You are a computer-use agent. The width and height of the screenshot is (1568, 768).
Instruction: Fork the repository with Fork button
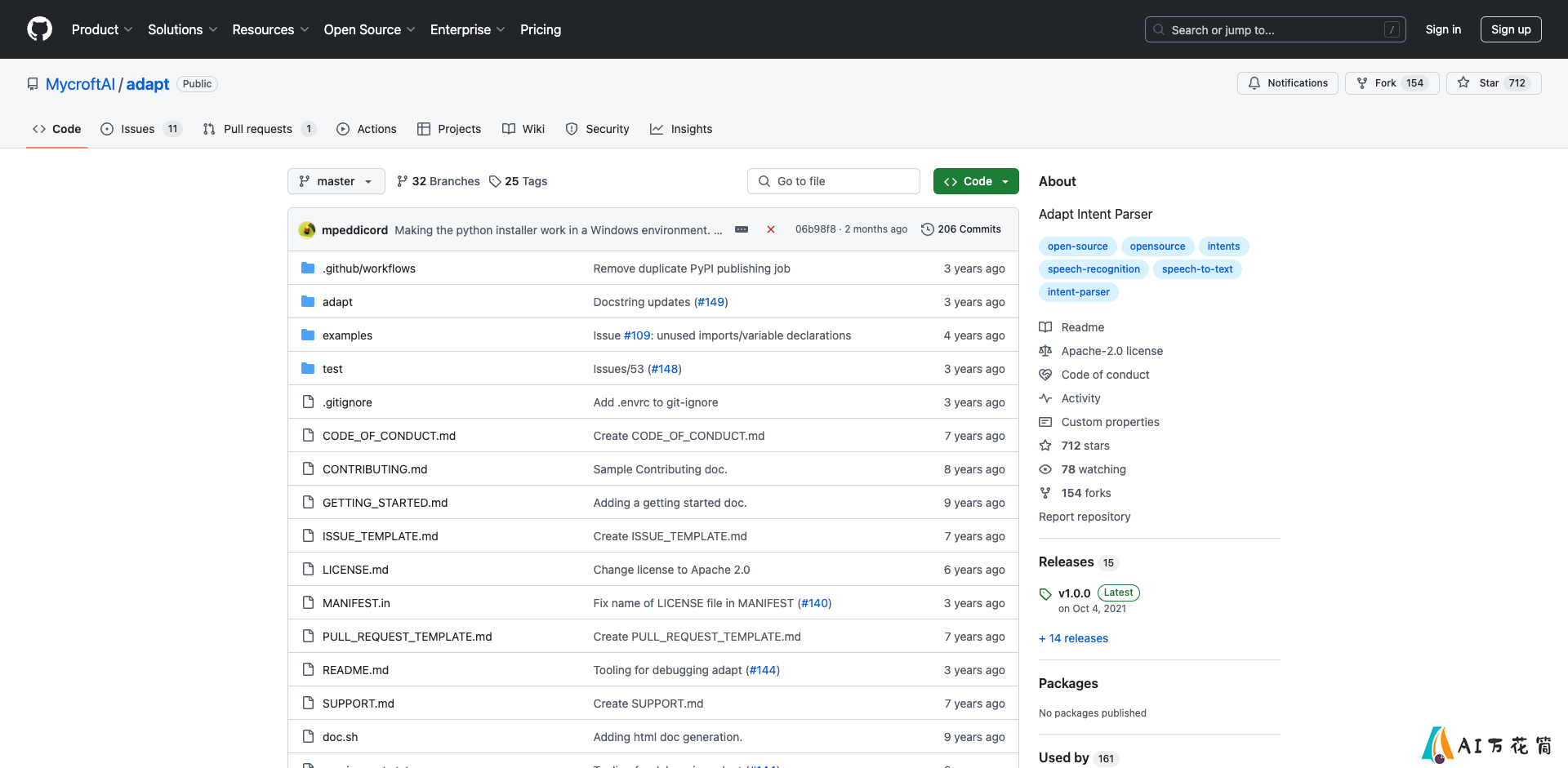1392,83
